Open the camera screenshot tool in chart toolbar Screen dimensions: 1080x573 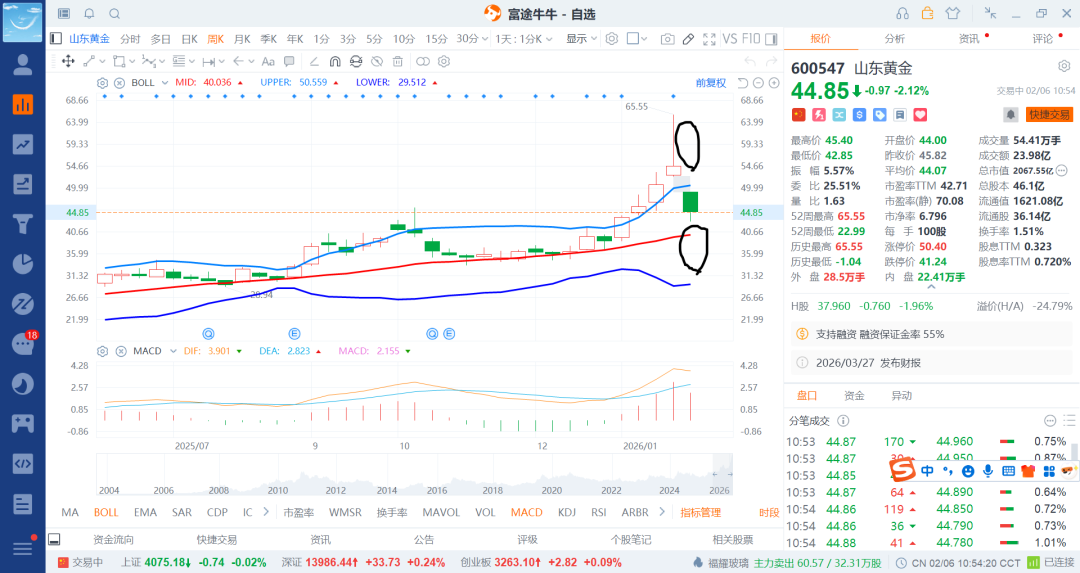point(667,39)
